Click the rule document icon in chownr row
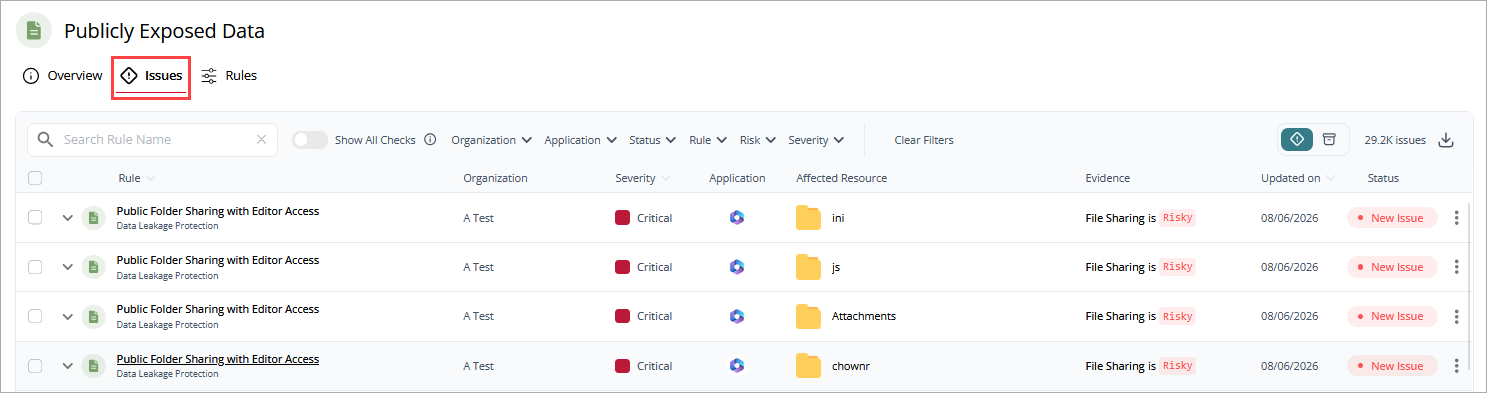This screenshot has width=1487, height=393. coord(93,366)
